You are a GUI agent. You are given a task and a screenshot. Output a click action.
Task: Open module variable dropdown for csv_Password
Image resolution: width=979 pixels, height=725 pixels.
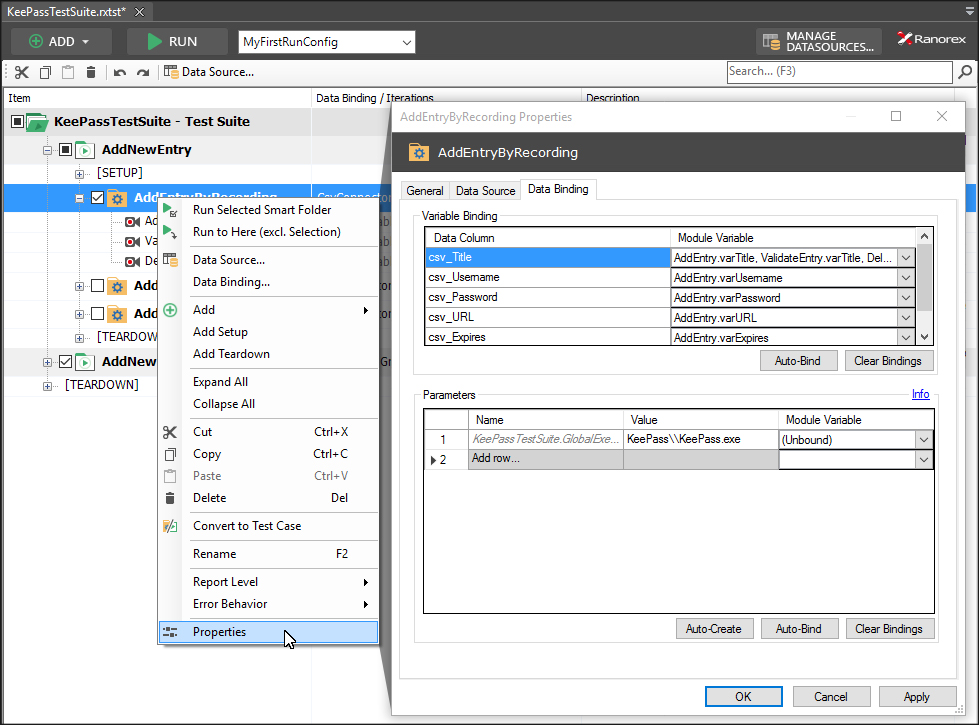coord(906,298)
